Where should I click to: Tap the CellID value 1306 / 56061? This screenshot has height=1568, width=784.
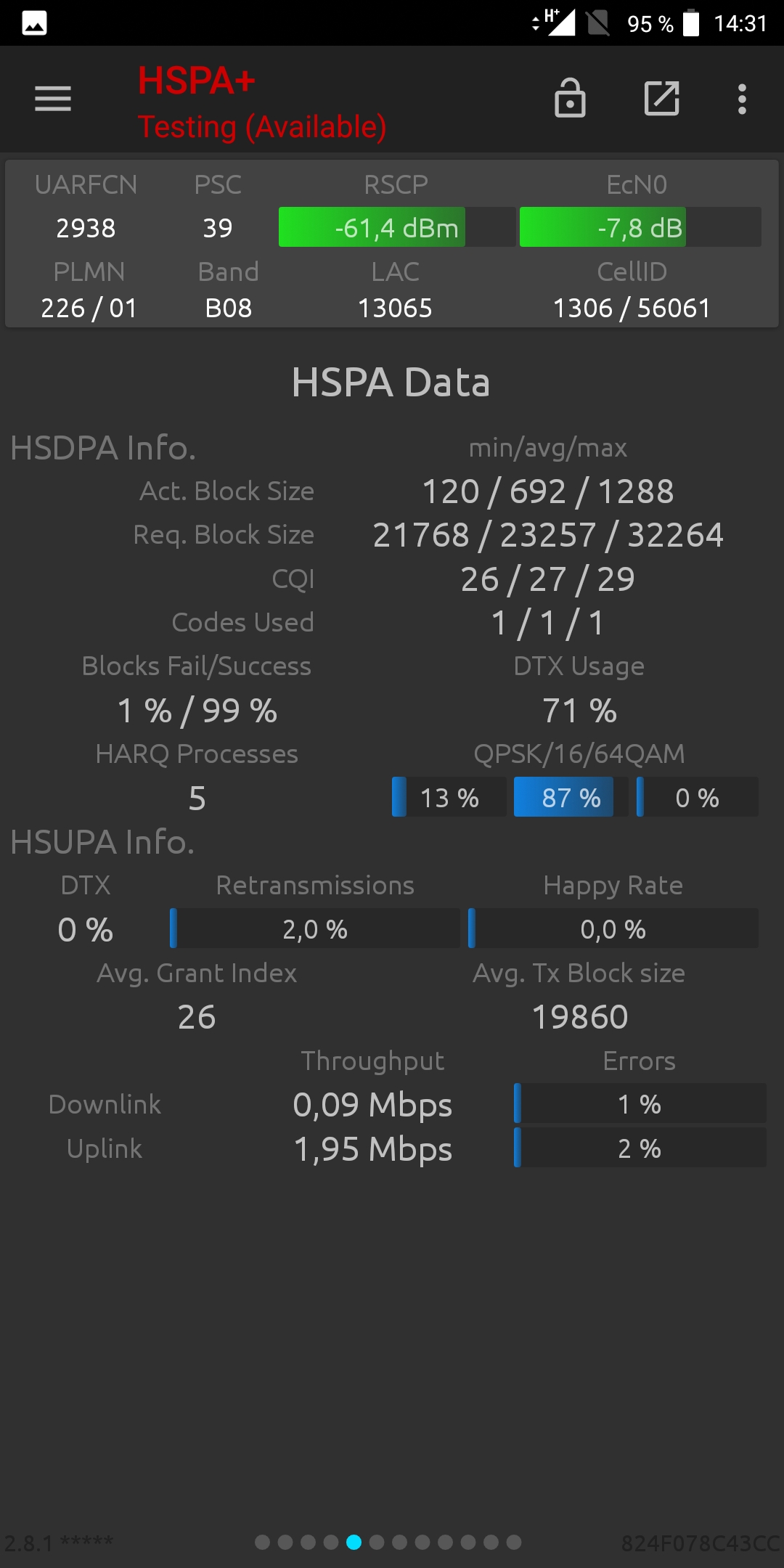632,308
